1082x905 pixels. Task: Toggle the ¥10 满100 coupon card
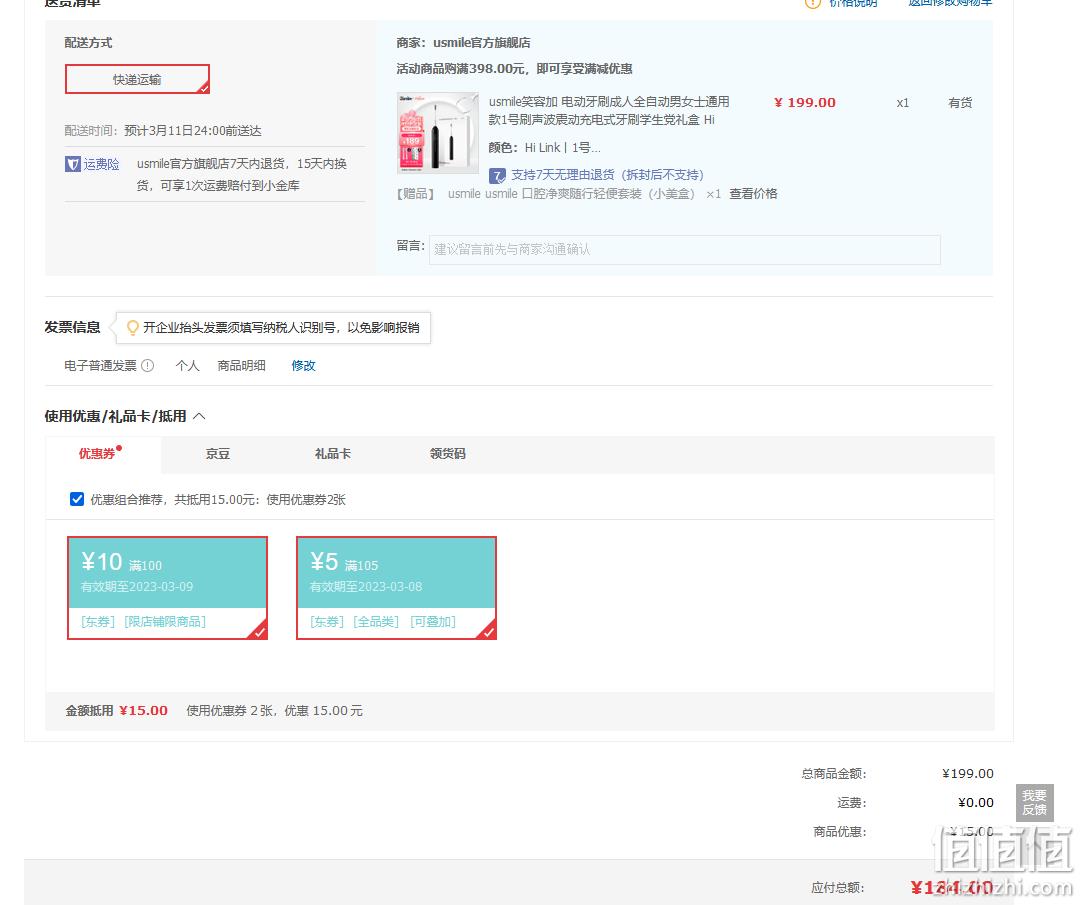[167, 588]
